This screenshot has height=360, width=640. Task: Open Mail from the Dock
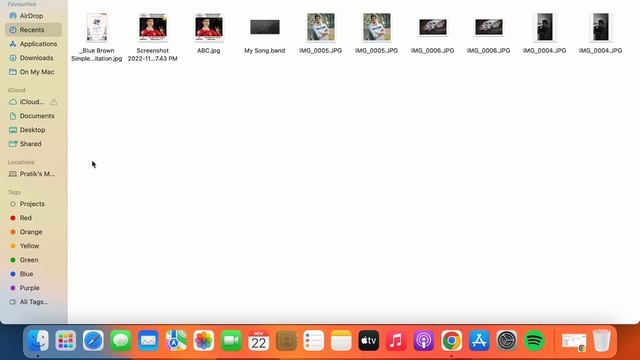coord(148,340)
